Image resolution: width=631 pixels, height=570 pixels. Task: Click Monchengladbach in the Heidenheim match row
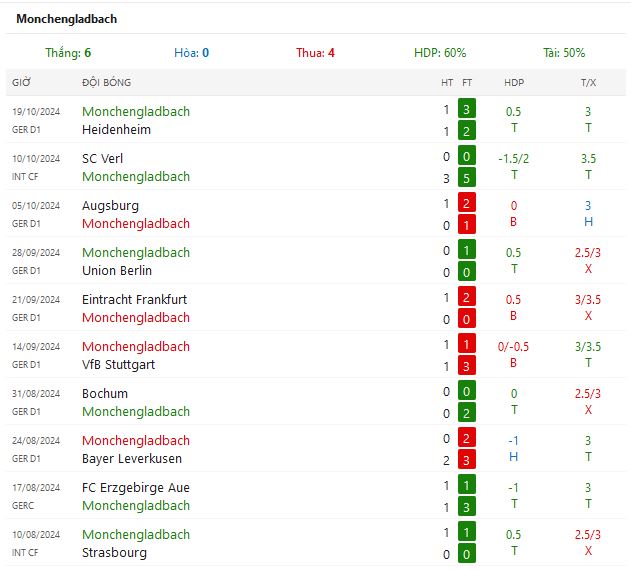point(136,112)
